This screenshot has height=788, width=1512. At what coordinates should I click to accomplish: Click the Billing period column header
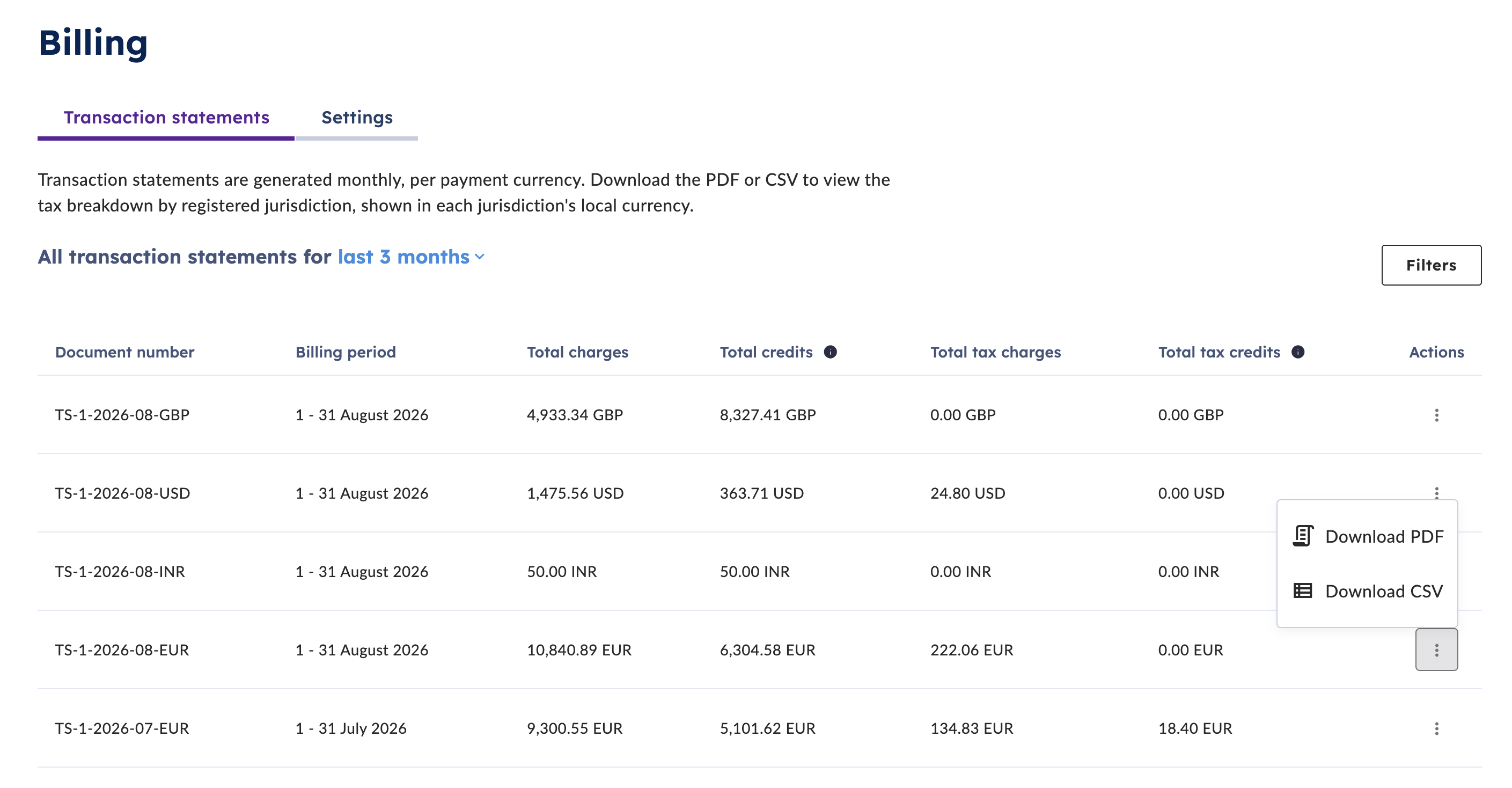click(x=345, y=352)
